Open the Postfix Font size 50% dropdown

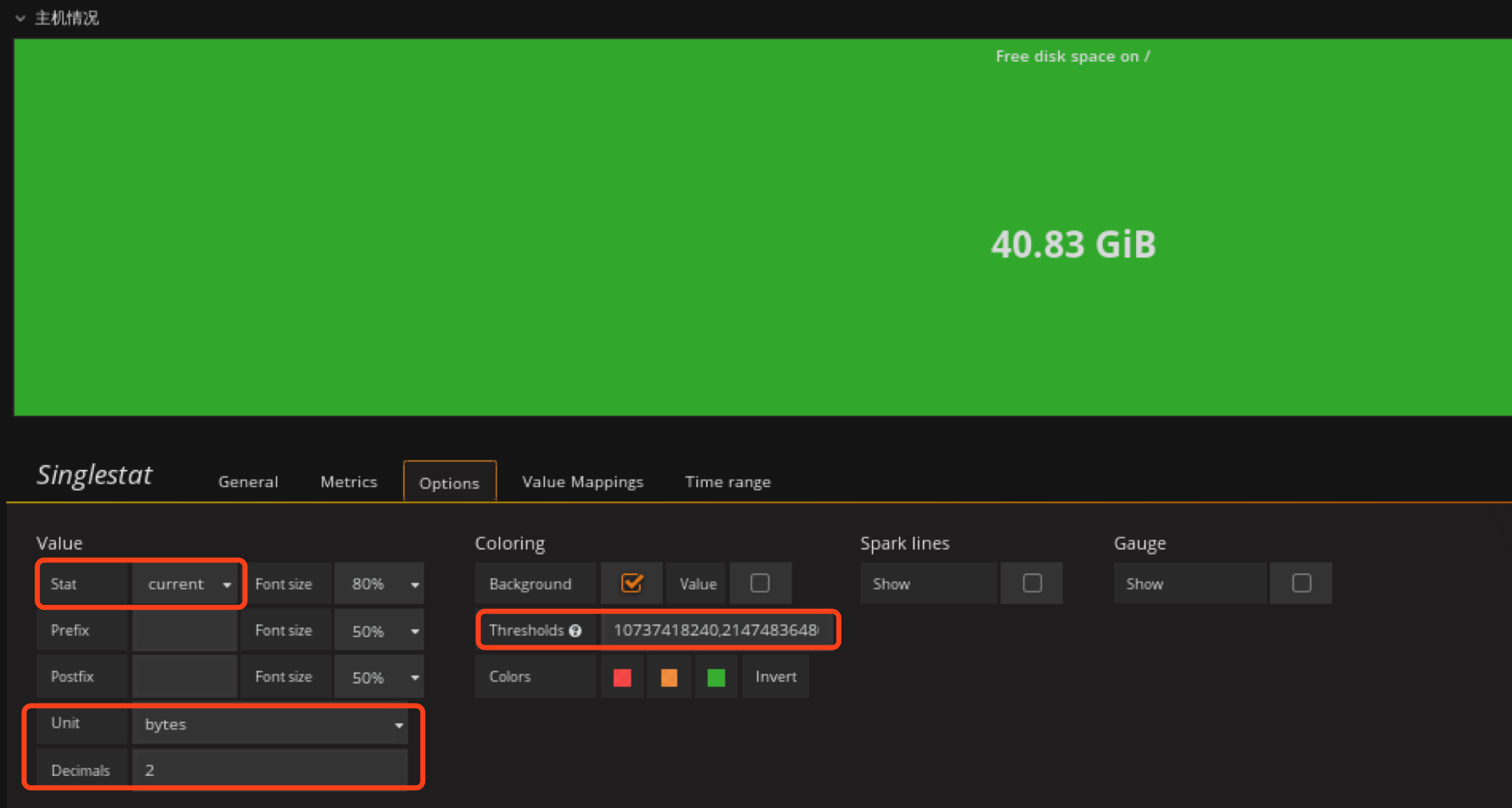379,678
